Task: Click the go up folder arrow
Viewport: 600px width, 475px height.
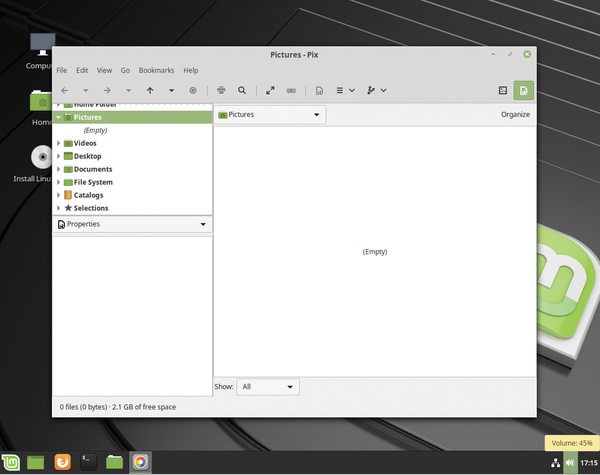Action: (150, 90)
